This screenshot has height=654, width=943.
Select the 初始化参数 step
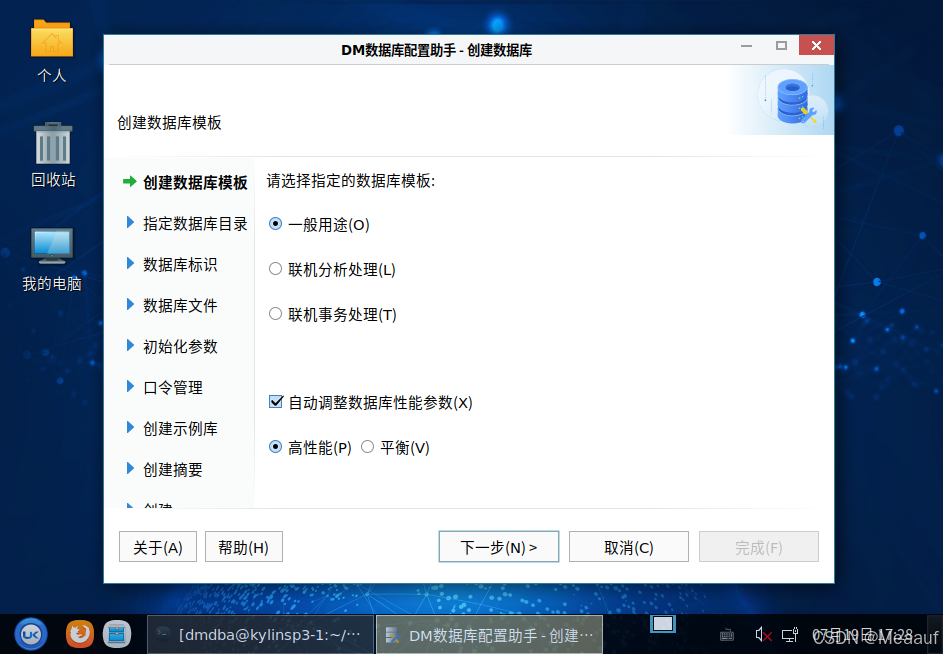click(180, 347)
